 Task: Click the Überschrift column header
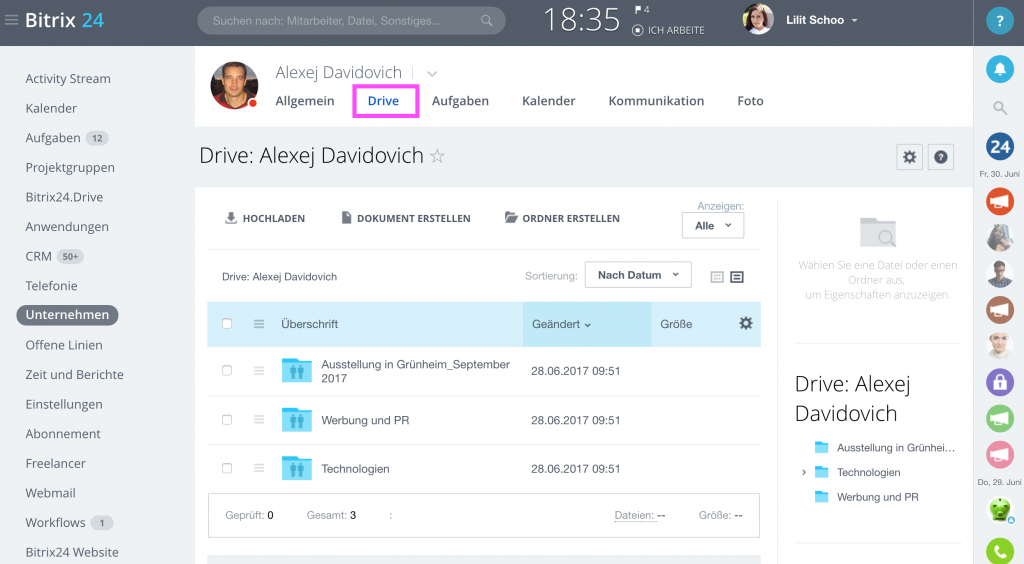click(x=310, y=324)
